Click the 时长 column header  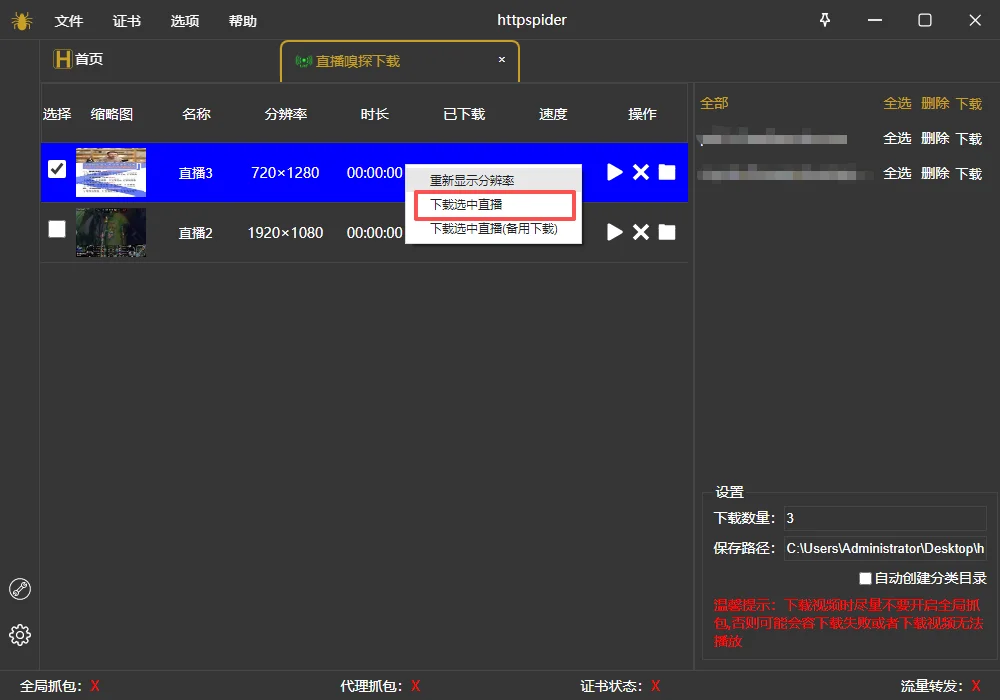(x=374, y=114)
